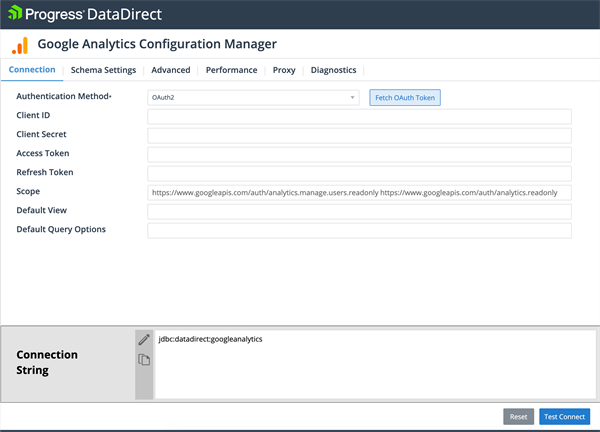Screen dimensions: 600x432
Task: Click the Reset button
Action: [518, 416]
